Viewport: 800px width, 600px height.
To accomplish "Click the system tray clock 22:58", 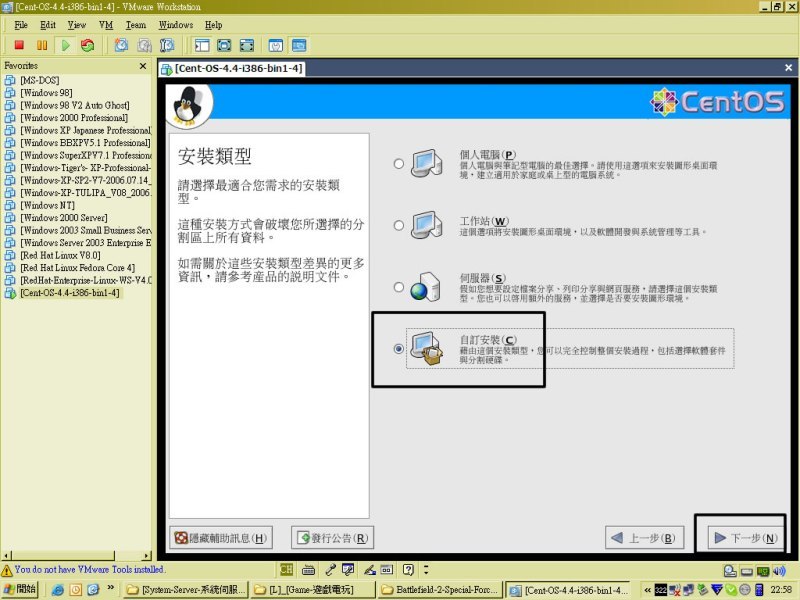I will coord(781,590).
